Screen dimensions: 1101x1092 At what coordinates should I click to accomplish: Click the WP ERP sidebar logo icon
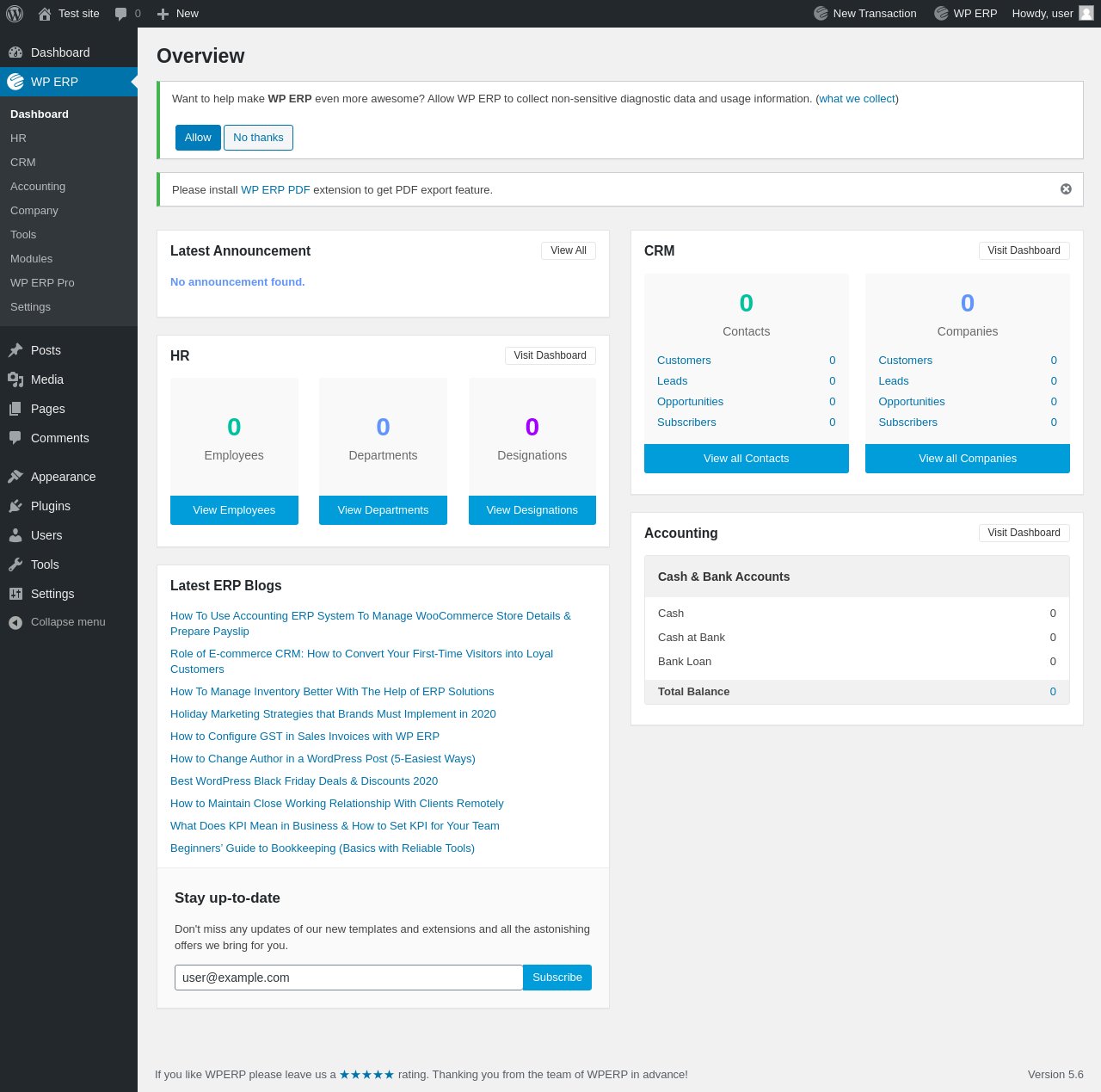[15, 82]
